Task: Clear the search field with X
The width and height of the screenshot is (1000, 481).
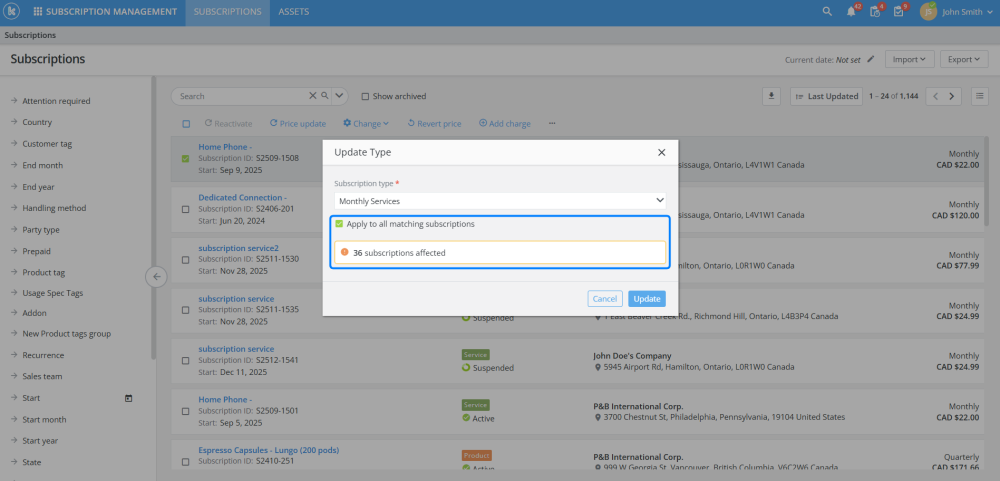Action: (312, 96)
